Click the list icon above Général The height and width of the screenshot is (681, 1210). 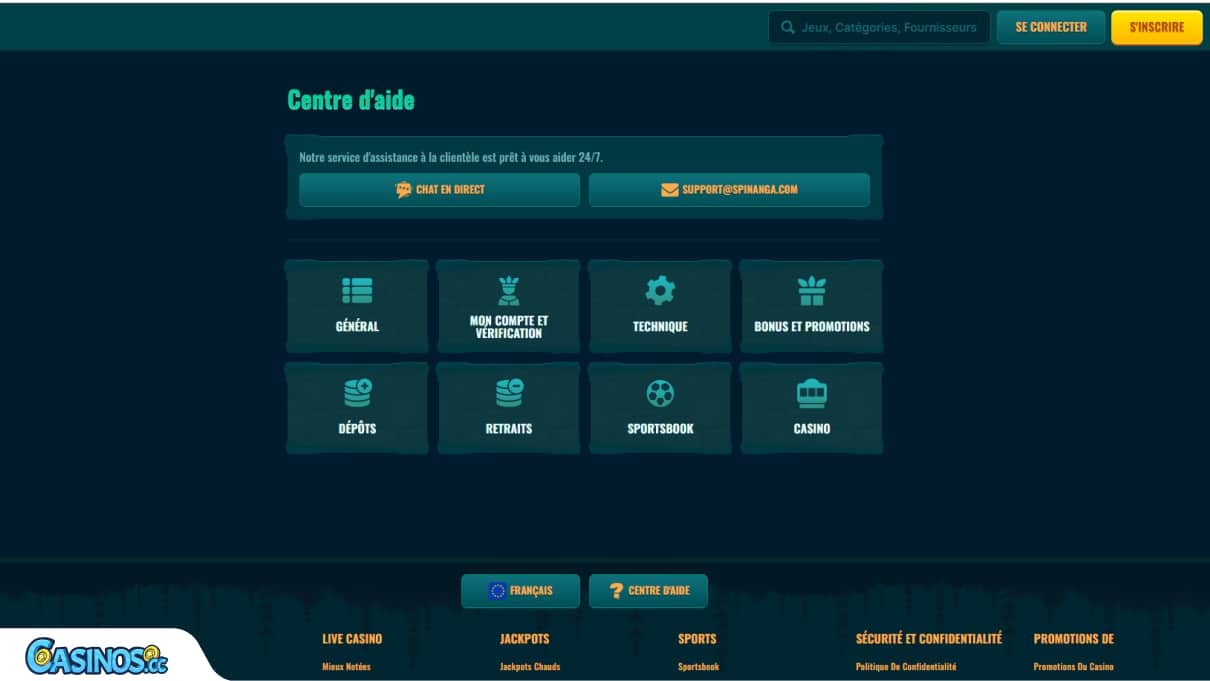point(357,290)
